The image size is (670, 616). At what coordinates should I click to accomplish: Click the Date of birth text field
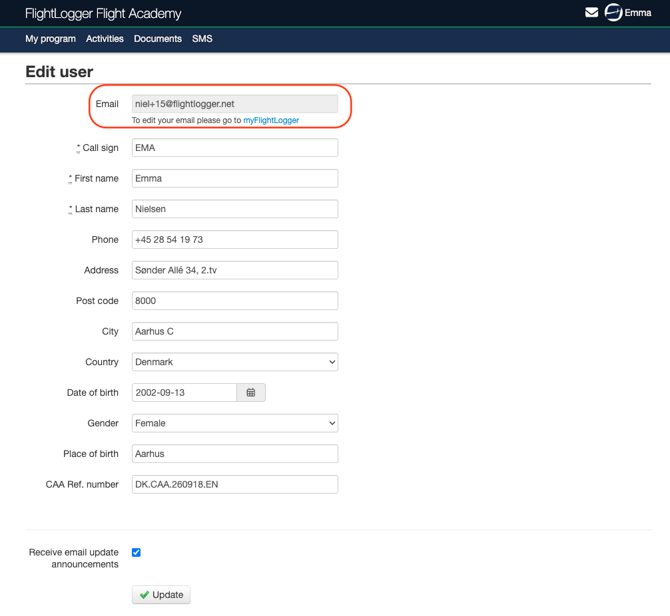click(x=184, y=392)
